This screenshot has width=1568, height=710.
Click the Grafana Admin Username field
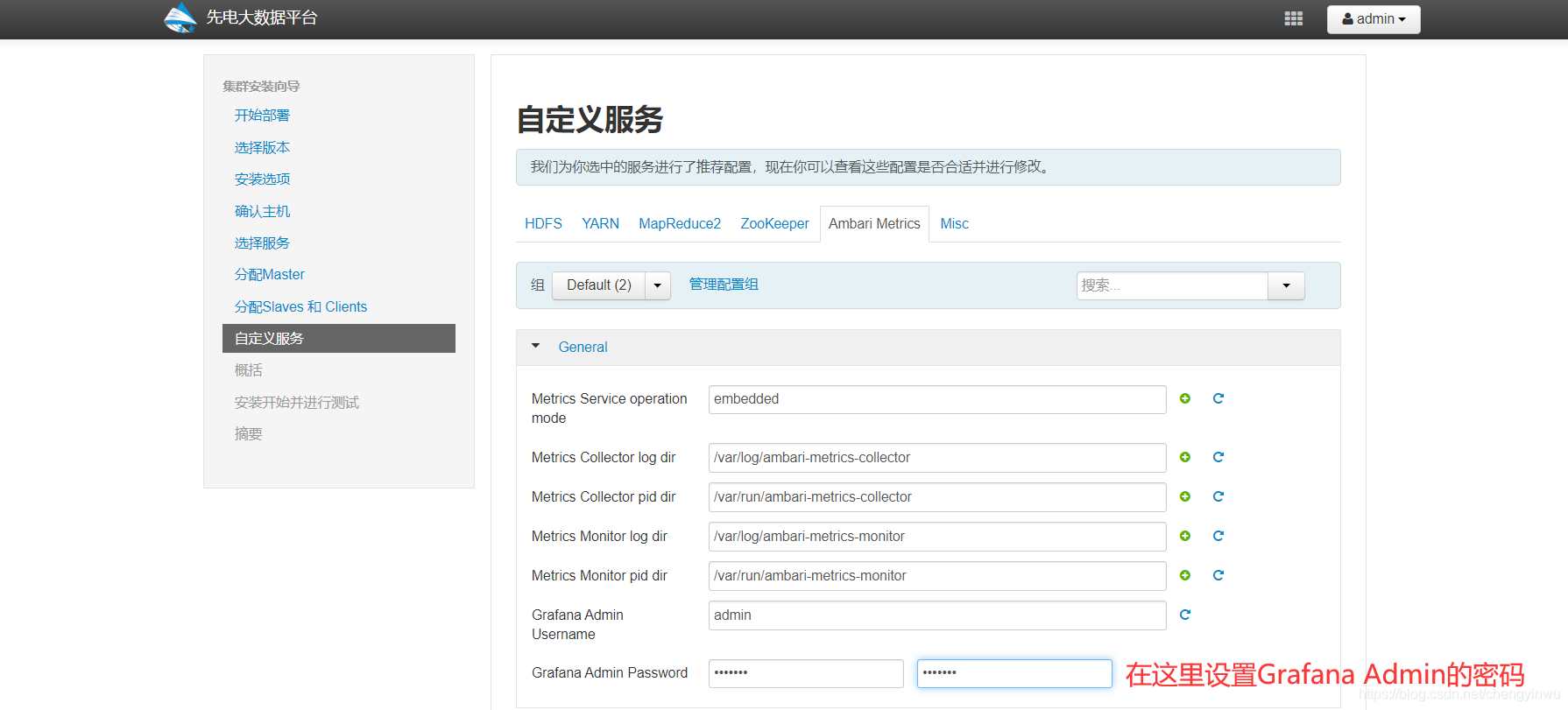click(937, 615)
